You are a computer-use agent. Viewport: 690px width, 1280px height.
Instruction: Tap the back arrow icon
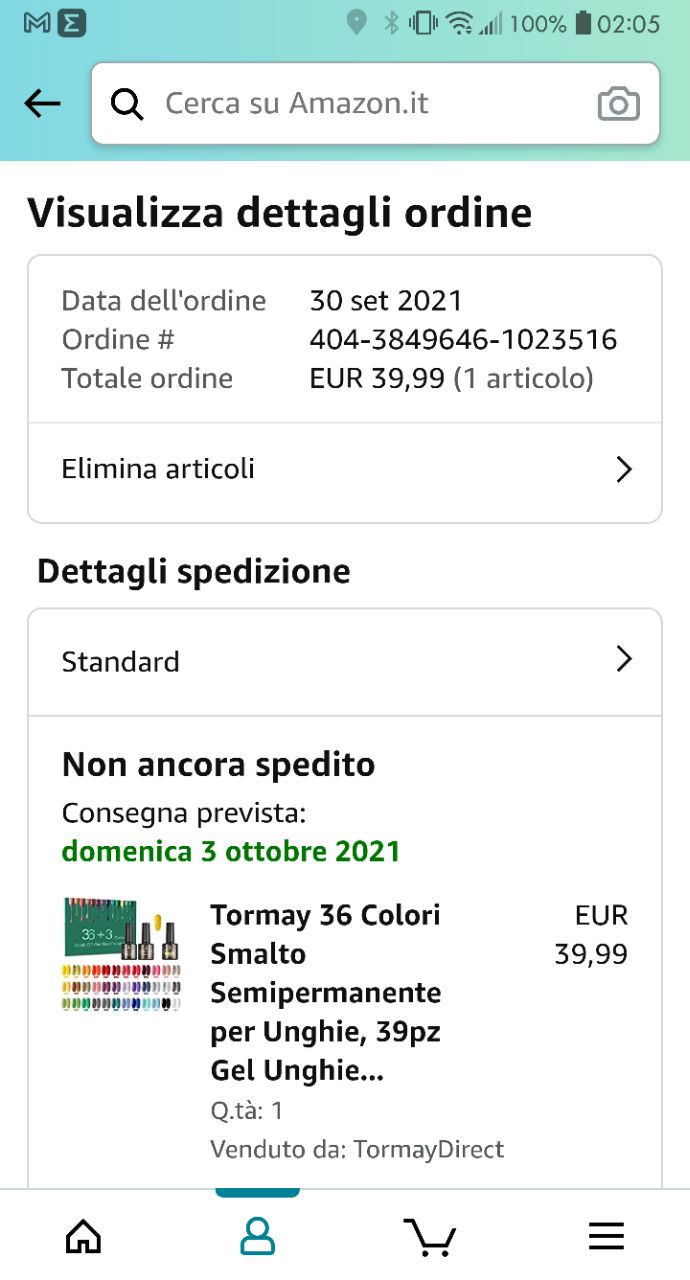click(x=42, y=103)
